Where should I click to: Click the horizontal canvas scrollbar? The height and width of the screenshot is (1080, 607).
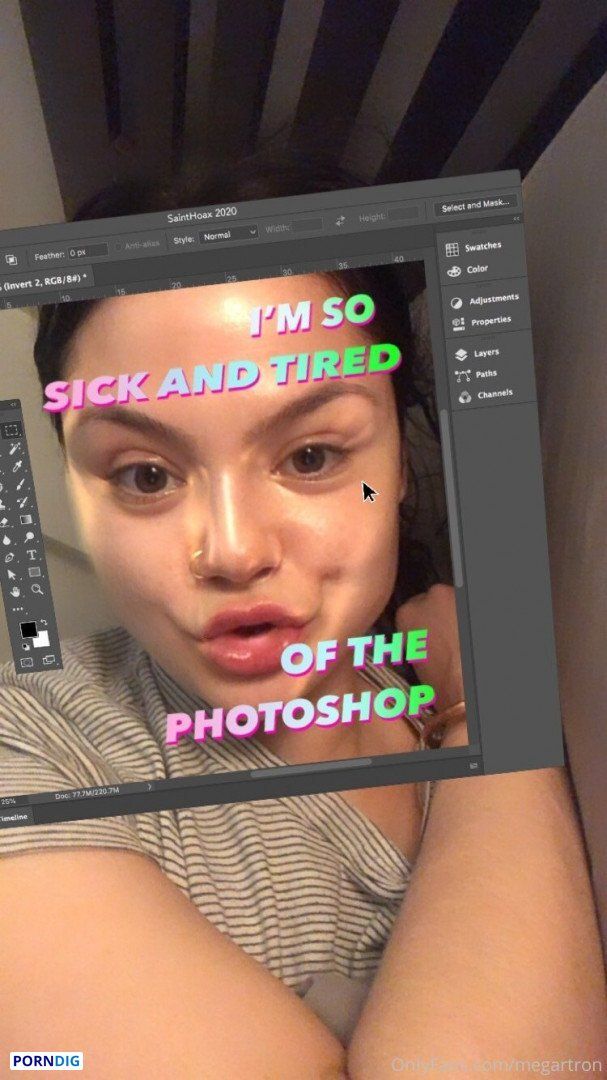310,767
